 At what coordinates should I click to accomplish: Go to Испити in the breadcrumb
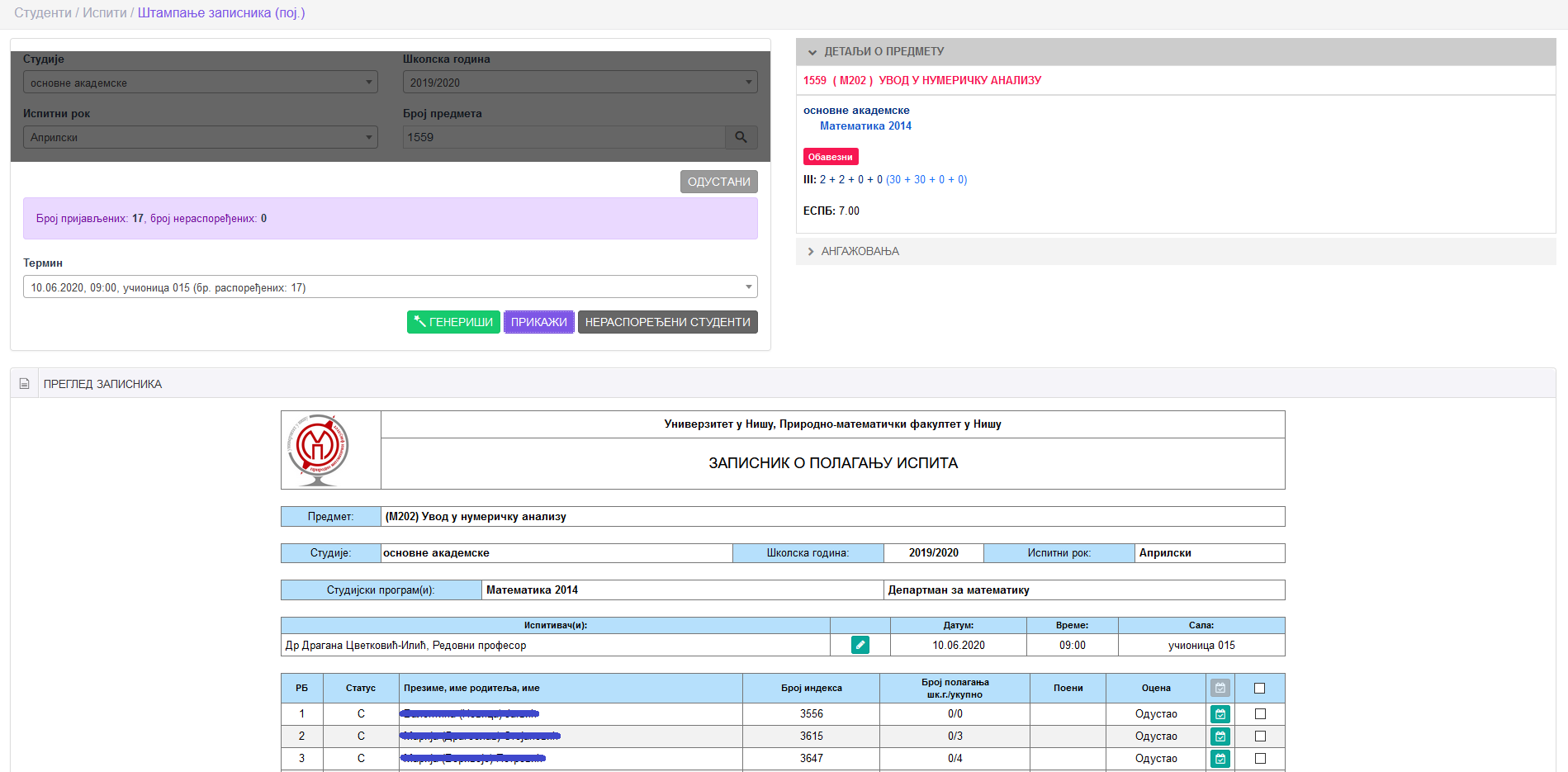(104, 13)
